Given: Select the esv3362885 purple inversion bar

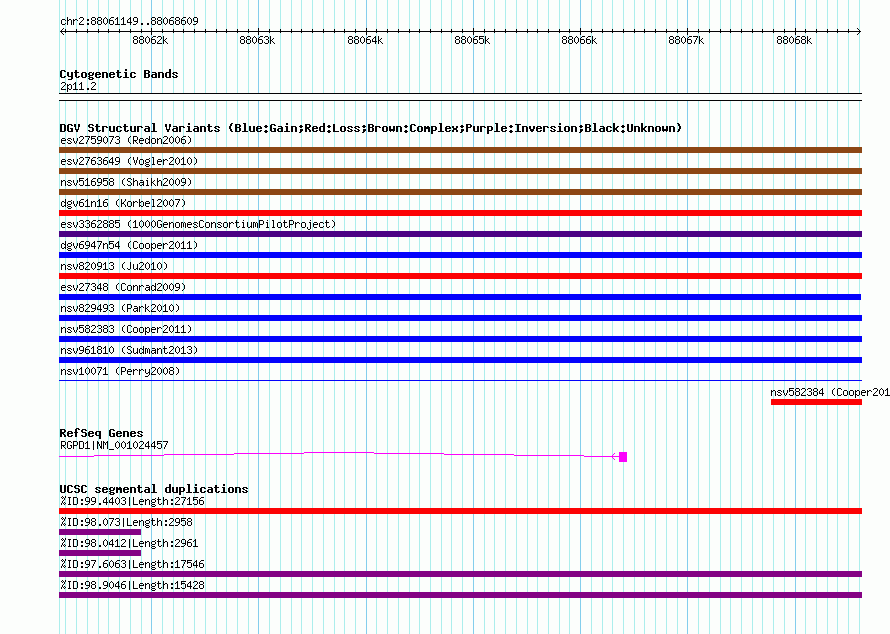Looking at the screenshot, I should pyautogui.click(x=460, y=234).
